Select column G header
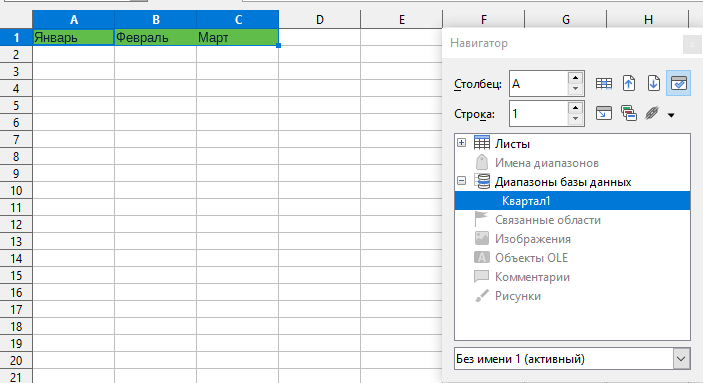 [566, 20]
